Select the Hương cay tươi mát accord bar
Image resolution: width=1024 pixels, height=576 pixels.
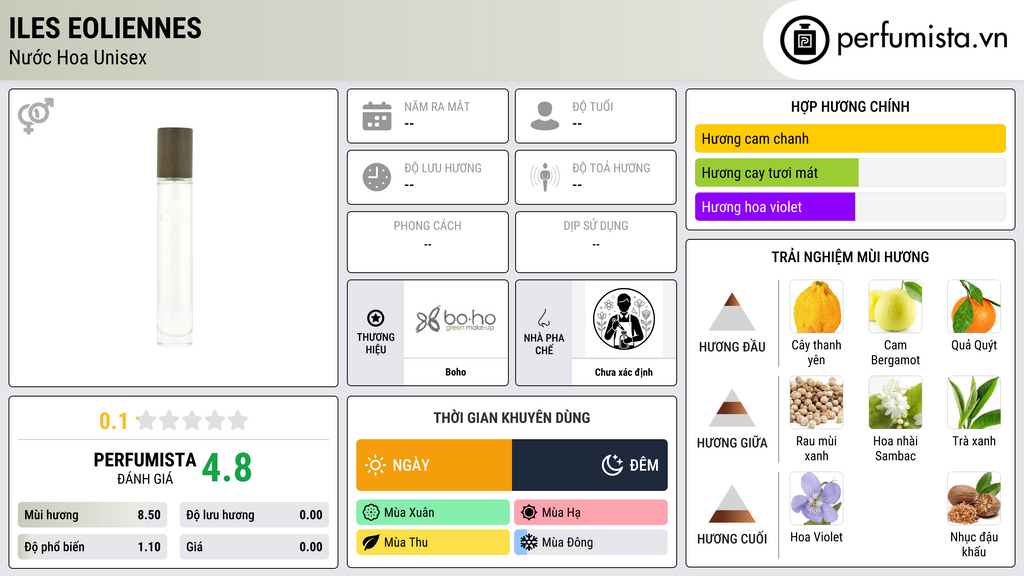(850, 173)
